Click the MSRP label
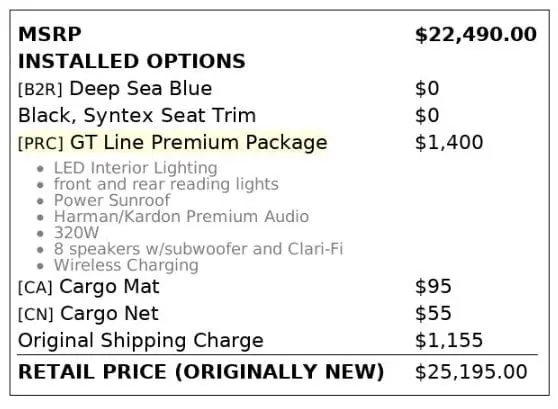This screenshot has height=409, width=558. pos(50,35)
